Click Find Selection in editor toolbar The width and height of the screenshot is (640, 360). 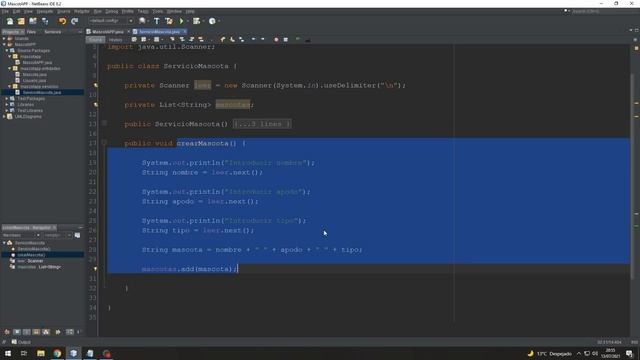tap(172, 40)
